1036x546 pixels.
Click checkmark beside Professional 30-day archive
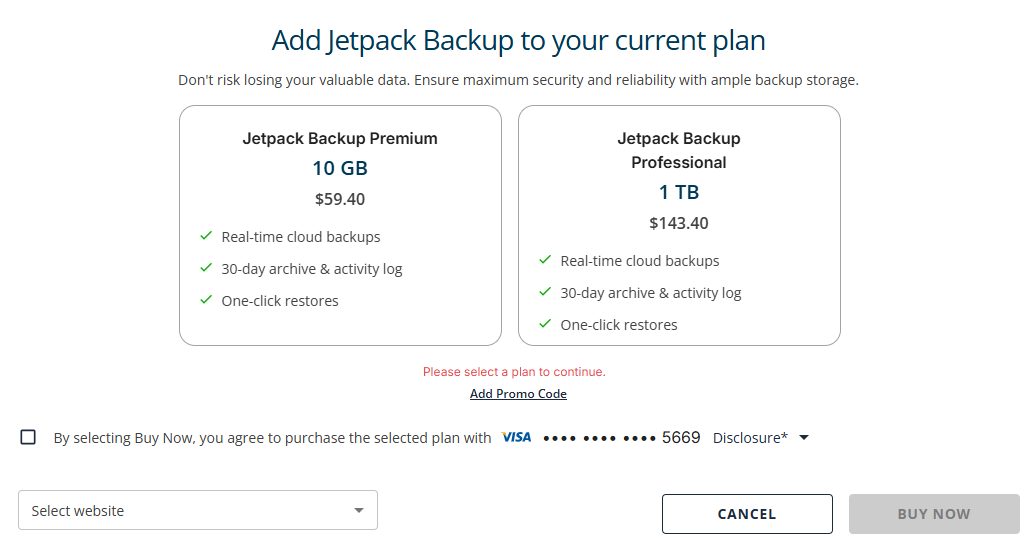pyautogui.click(x=545, y=292)
